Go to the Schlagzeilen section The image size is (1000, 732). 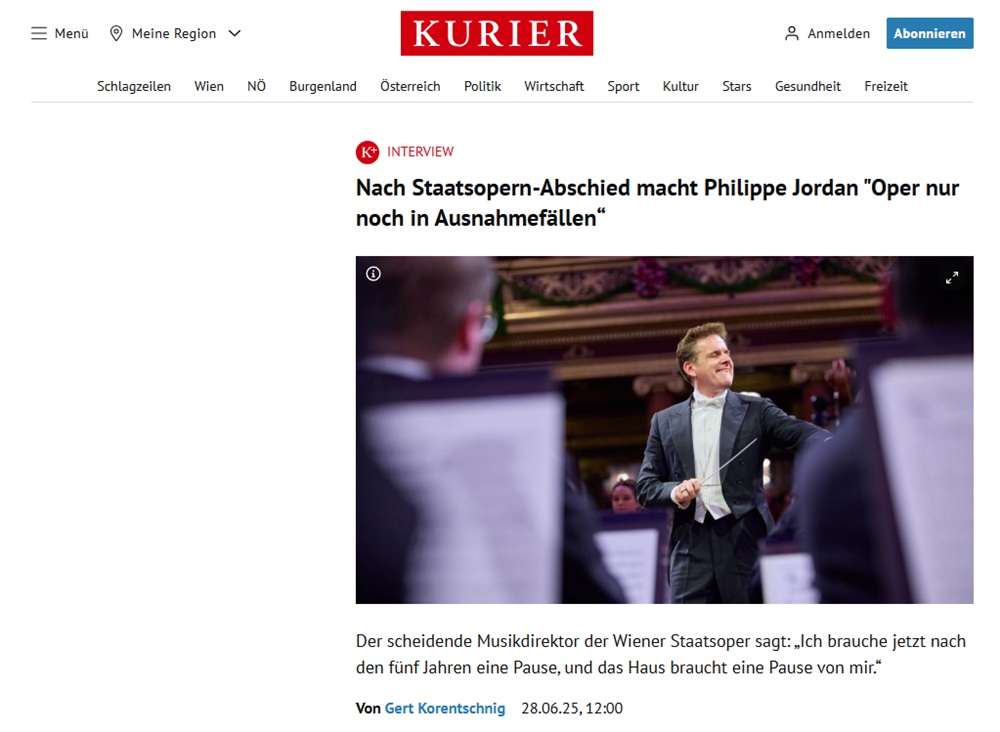click(134, 86)
